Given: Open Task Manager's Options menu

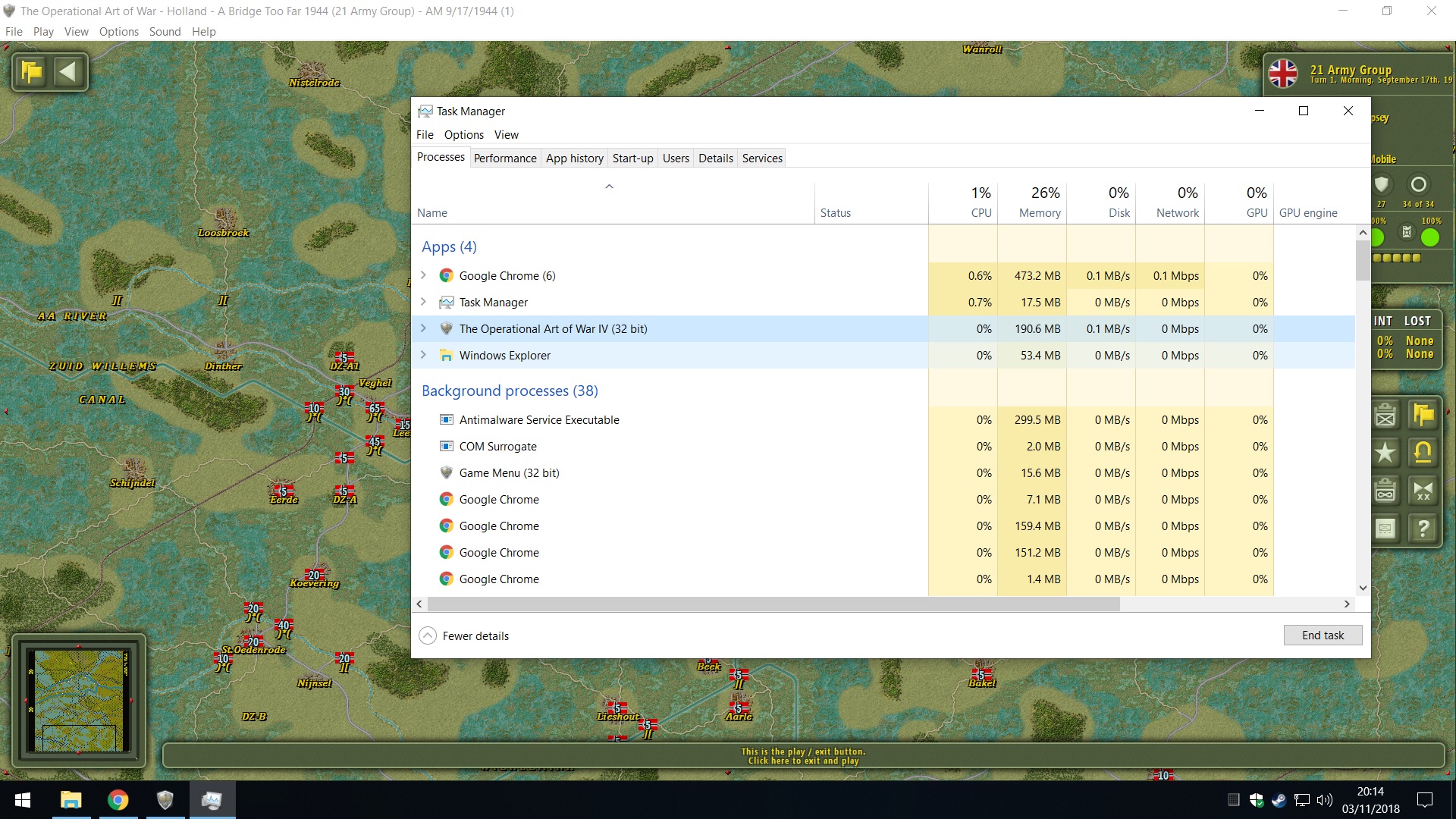Looking at the screenshot, I should [464, 134].
